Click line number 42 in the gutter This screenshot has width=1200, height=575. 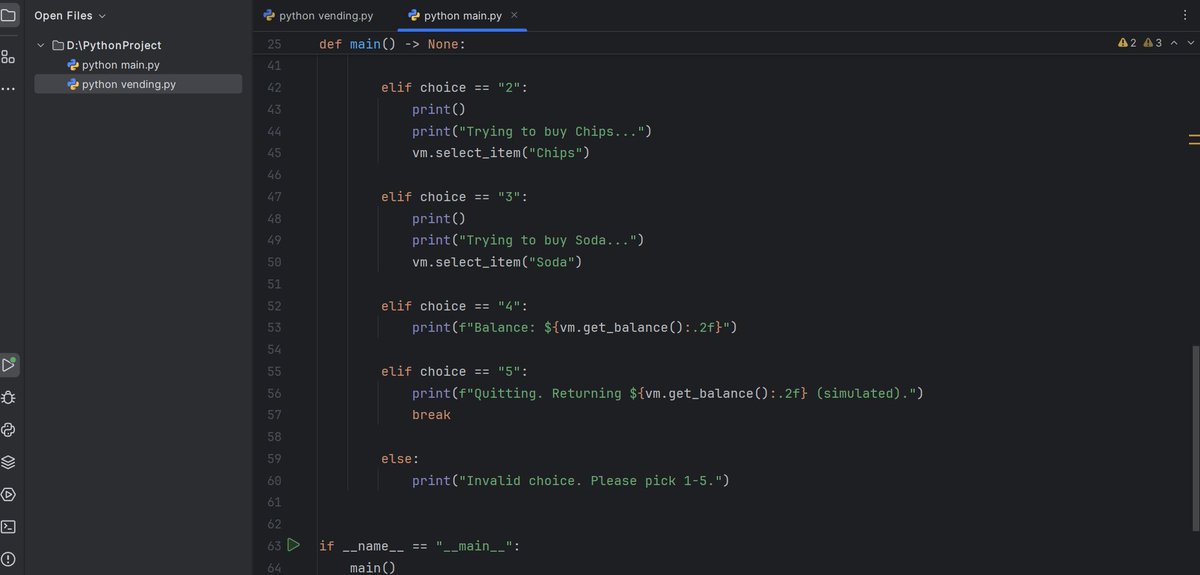(x=275, y=87)
